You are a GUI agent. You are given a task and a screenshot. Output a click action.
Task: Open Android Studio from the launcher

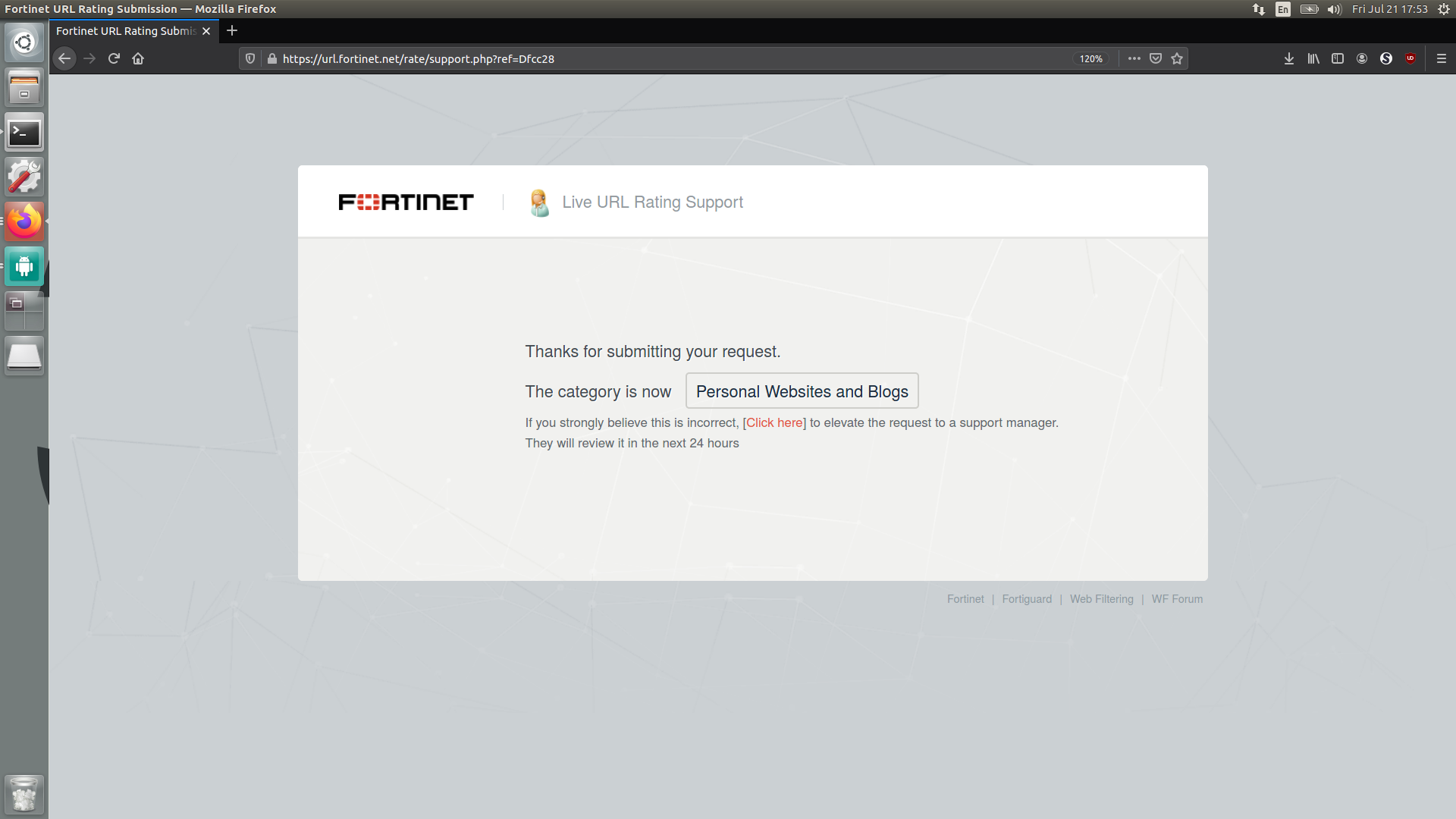[x=24, y=266]
